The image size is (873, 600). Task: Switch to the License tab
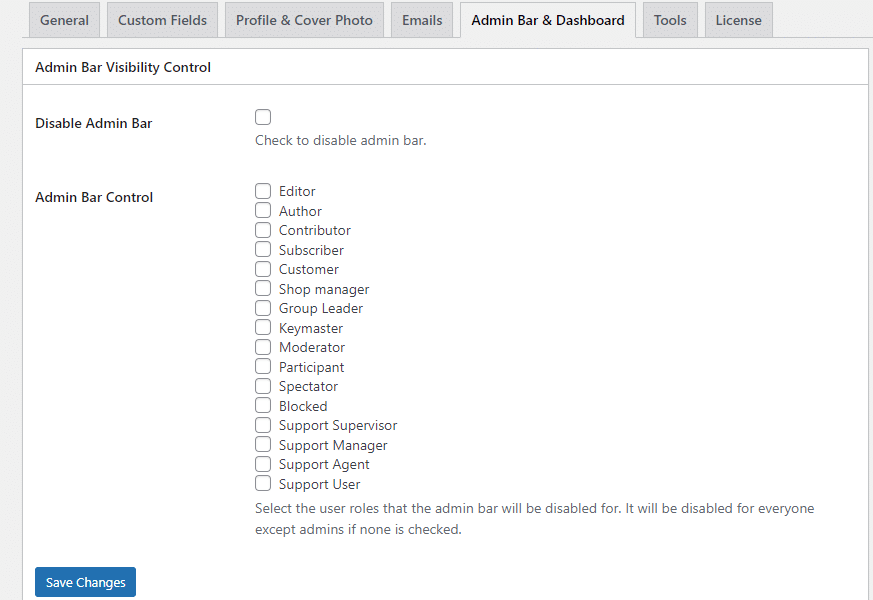738,19
